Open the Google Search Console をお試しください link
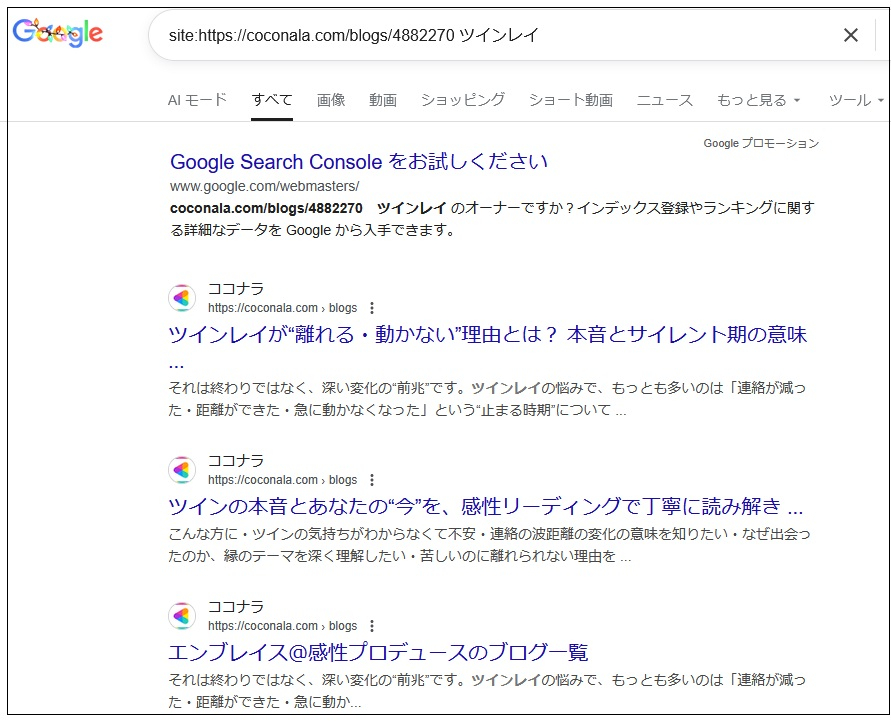This screenshot has height=722, width=891. click(359, 162)
